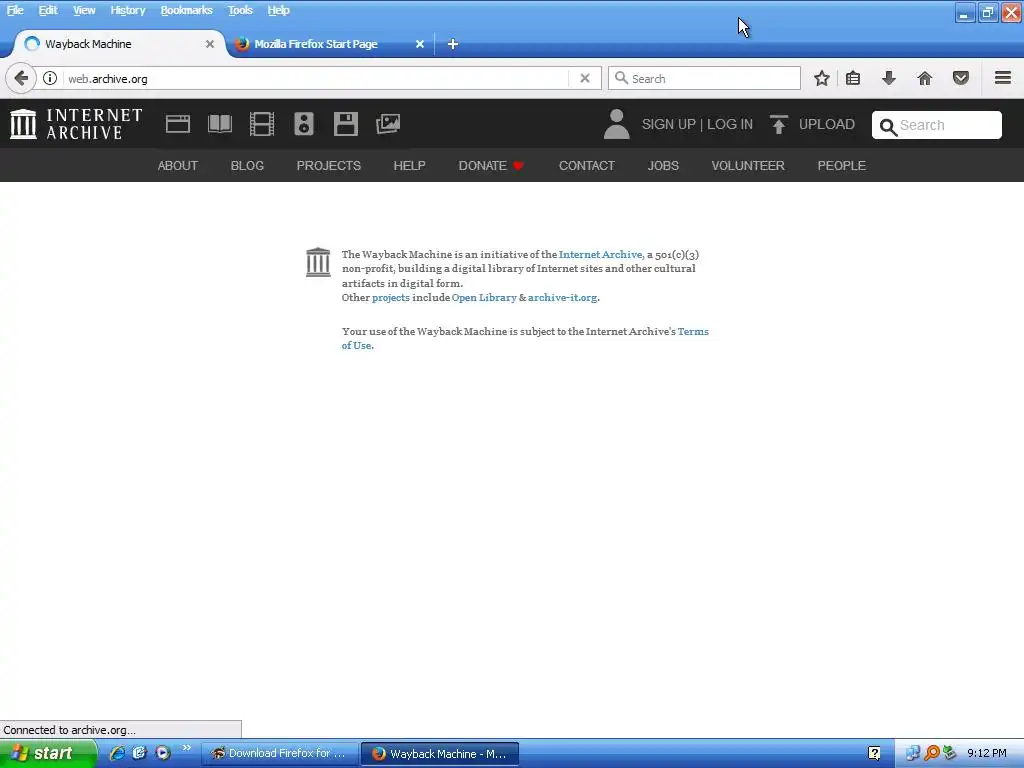Bookmark this page with the star icon
This screenshot has height=768, width=1024.
pos(822,78)
